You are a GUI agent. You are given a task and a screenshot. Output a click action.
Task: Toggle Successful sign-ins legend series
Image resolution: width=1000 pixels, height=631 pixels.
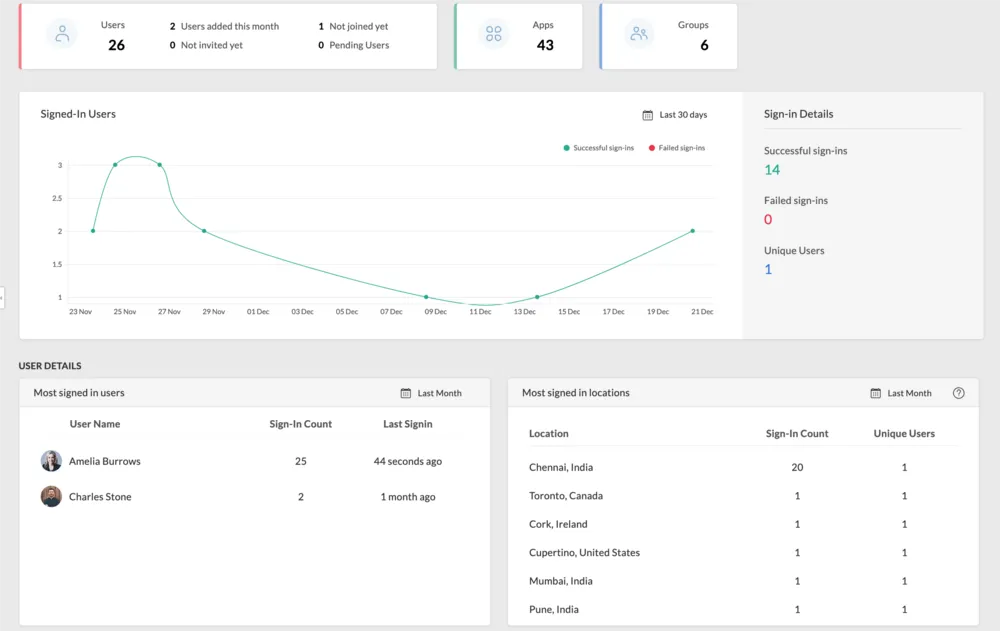point(599,148)
